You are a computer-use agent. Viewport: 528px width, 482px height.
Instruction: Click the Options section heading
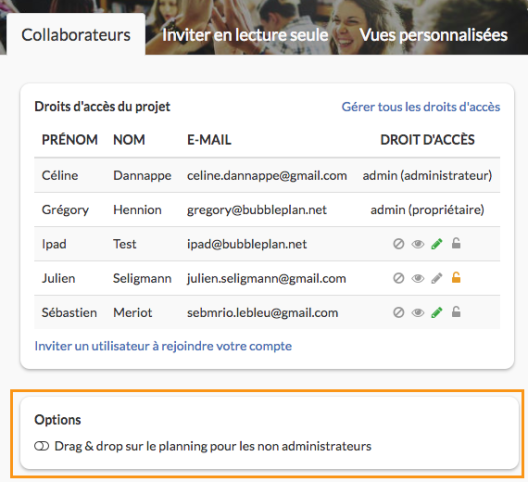[58, 420]
